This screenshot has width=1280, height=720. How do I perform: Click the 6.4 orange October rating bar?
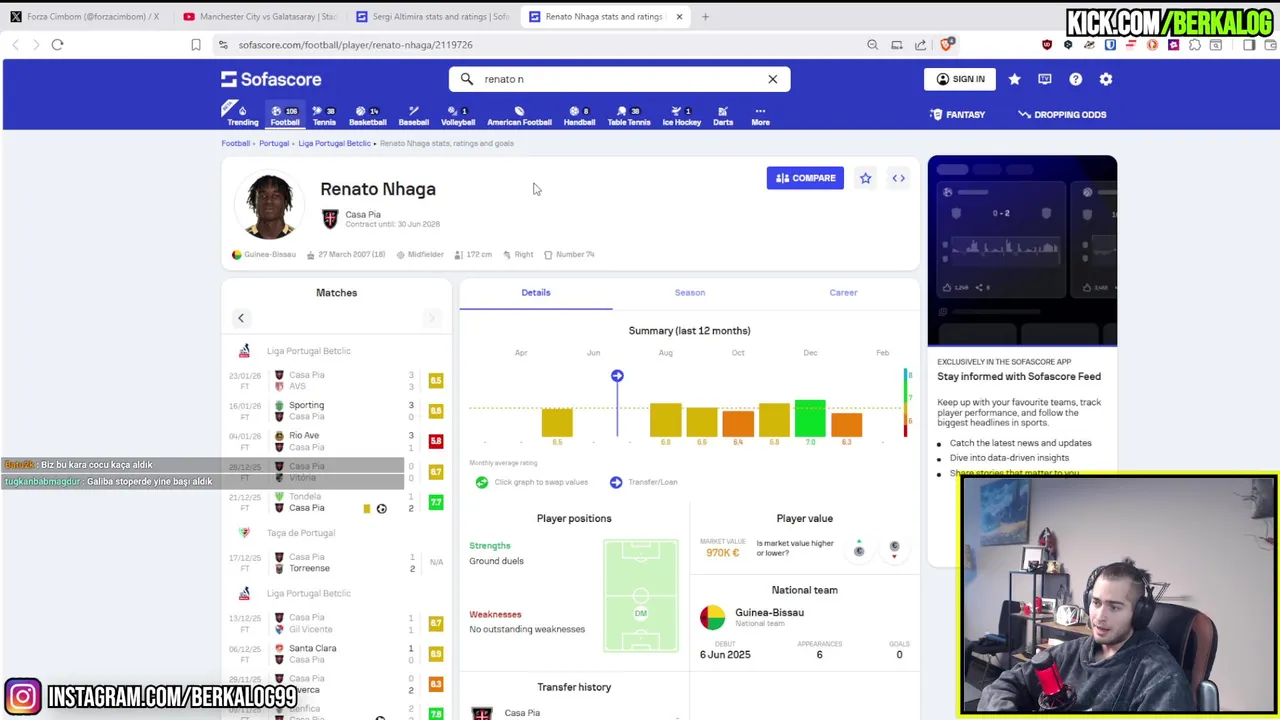coord(738,424)
